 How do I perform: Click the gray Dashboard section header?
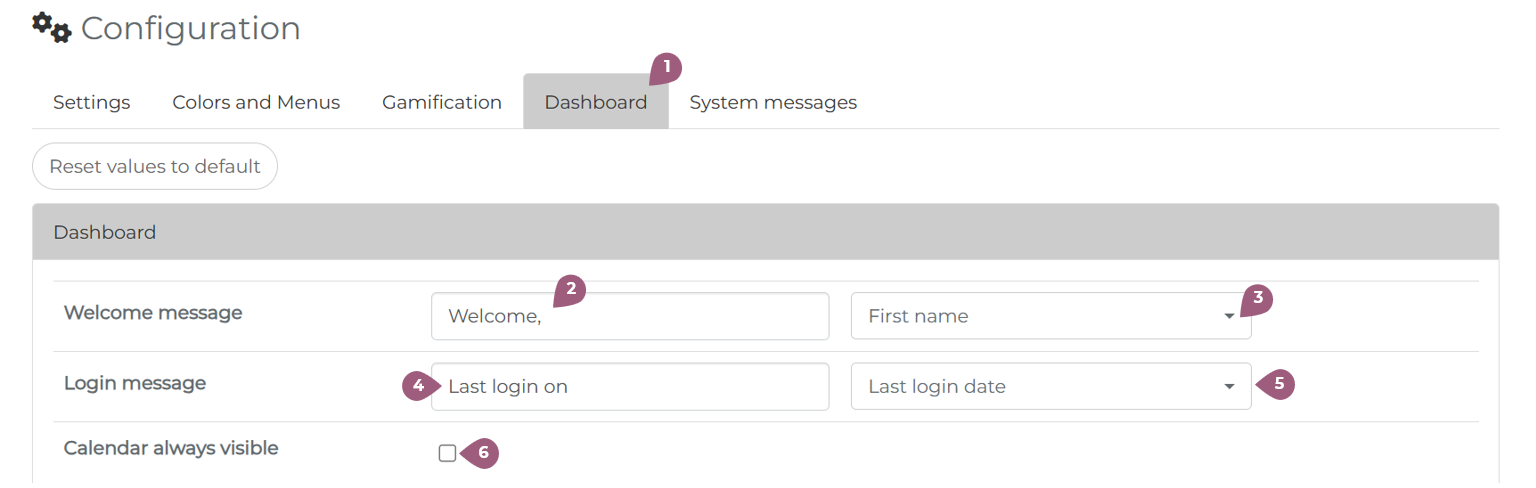[765, 232]
